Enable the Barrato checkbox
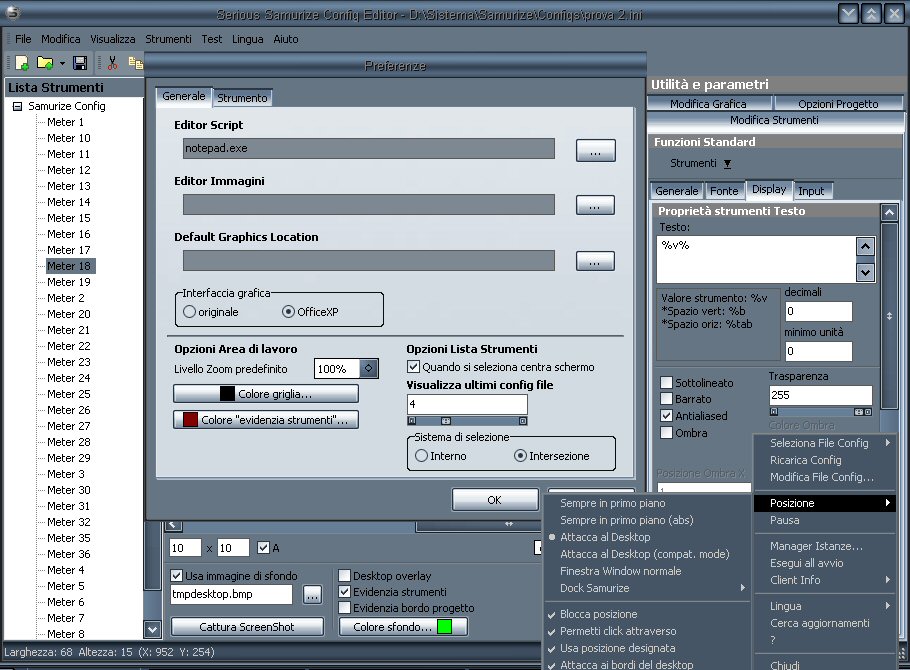This screenshot has height=670, width=910. tap(666, 399)
